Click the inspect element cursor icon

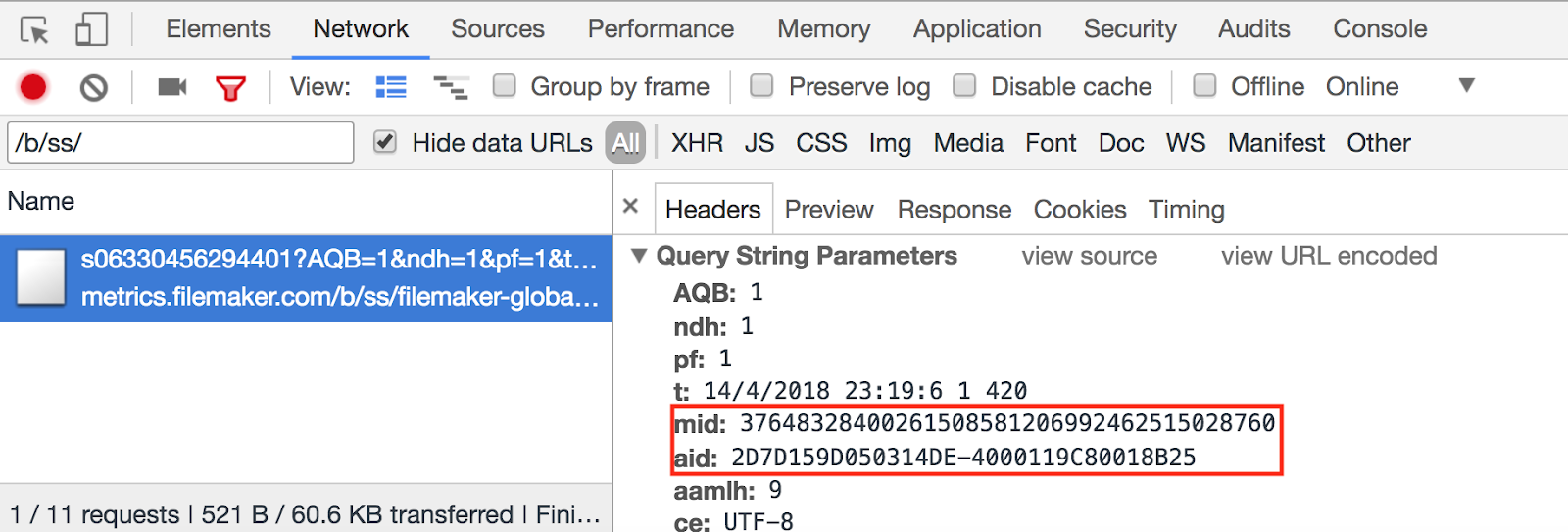tap(34, 30)
